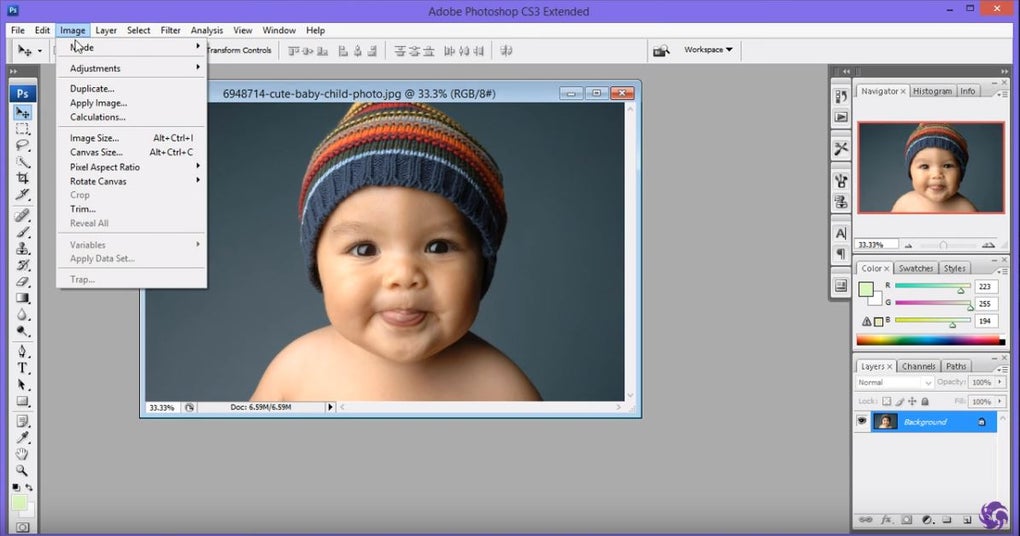Switch to the Channels tab
Viewport: 1020px width, 536px height.
pyautogui.click(x=918, y=366)
